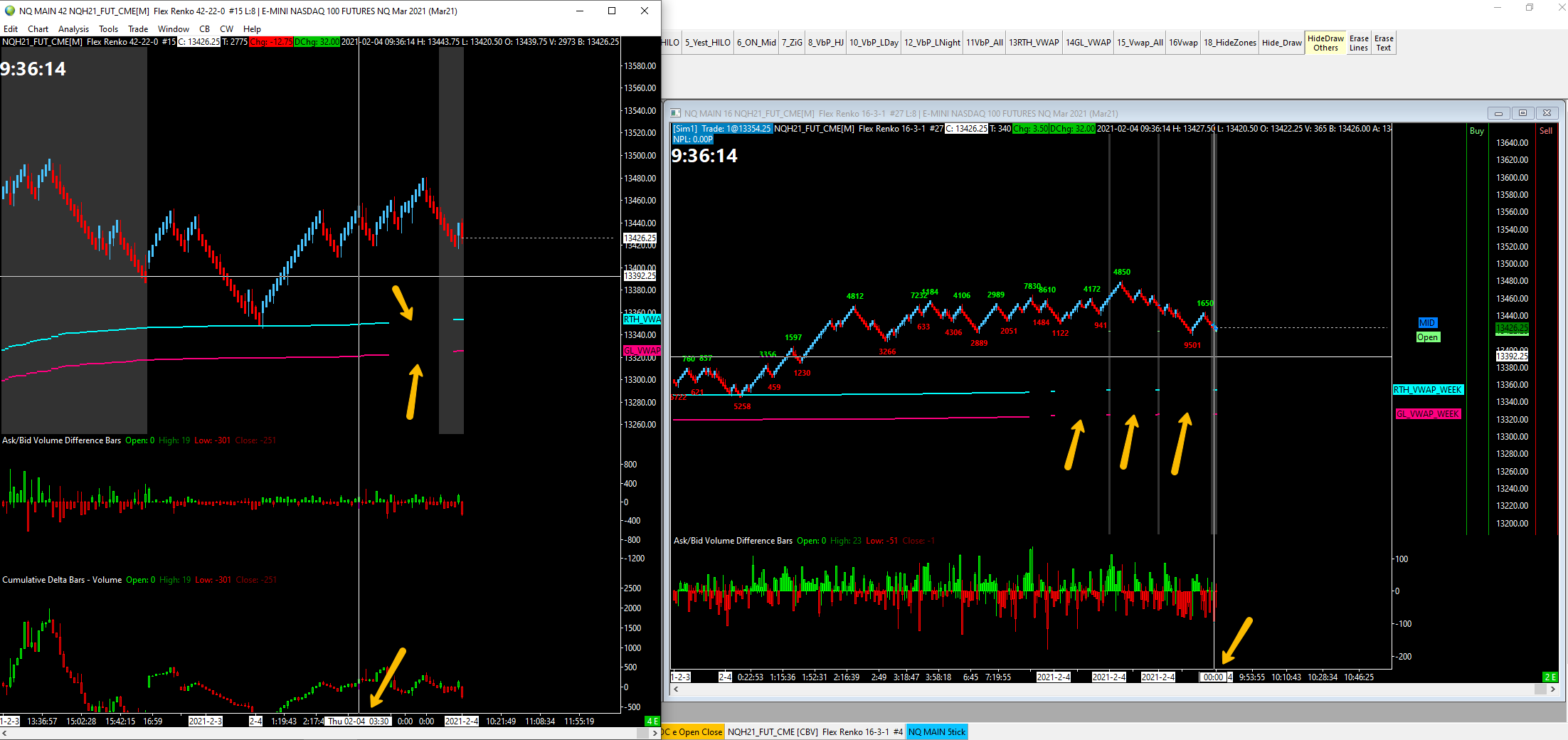The image size is (1568, 740).
Task: Click the NPL: 0.00P text
Action: click(693, 139)
